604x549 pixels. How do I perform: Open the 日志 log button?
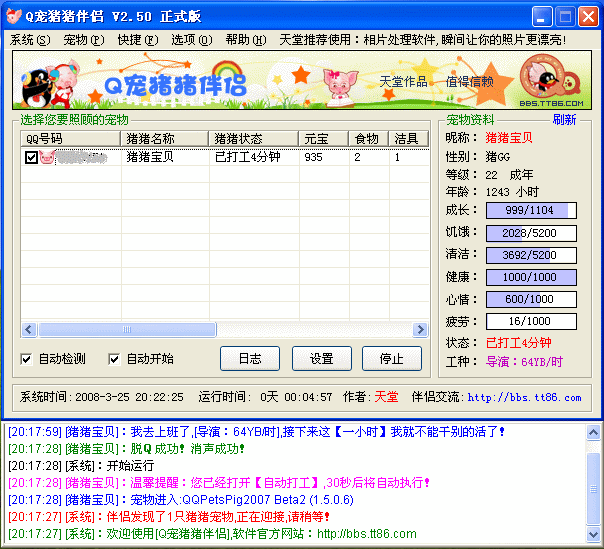(x=250, y=359)
